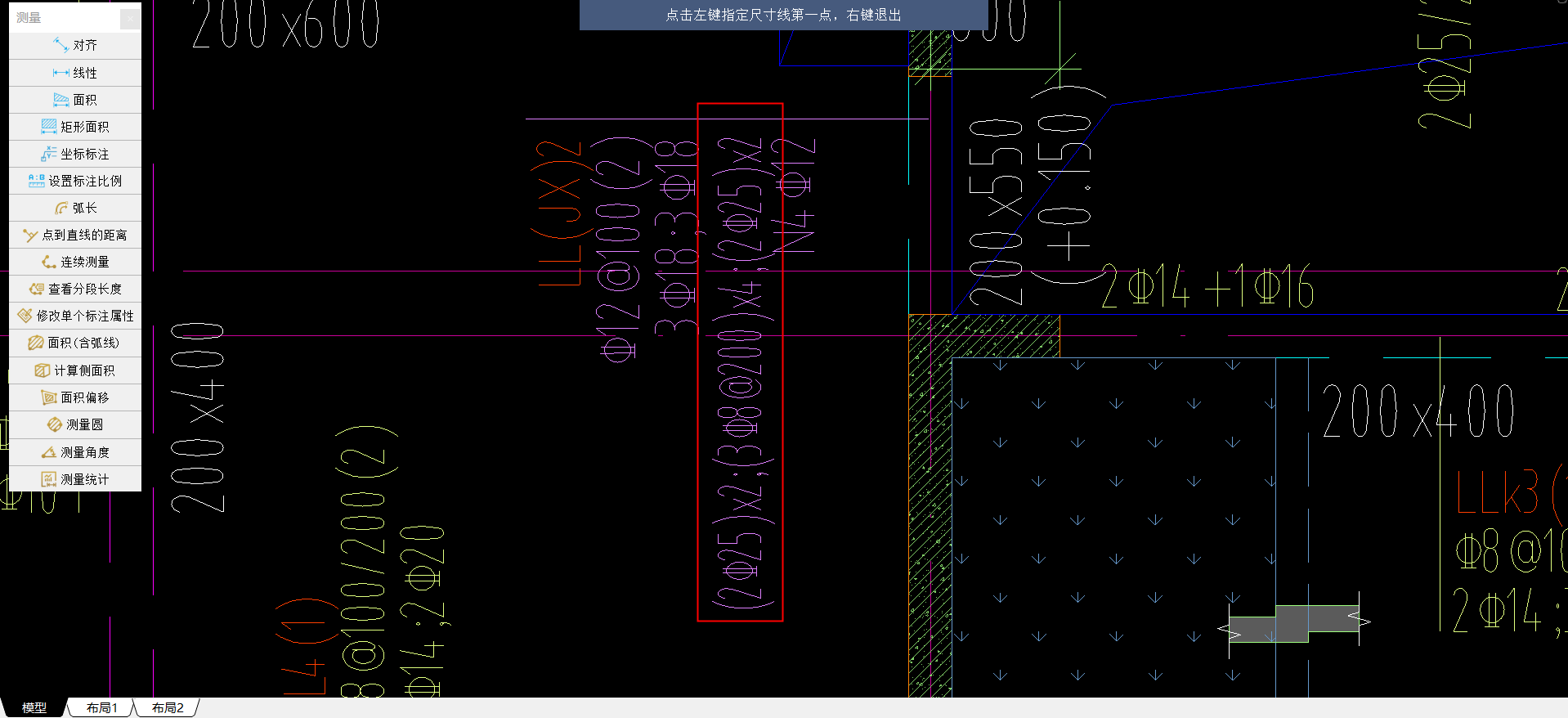Choose 点到直线的距离 point-to-line distance tool

click(75, 235)
